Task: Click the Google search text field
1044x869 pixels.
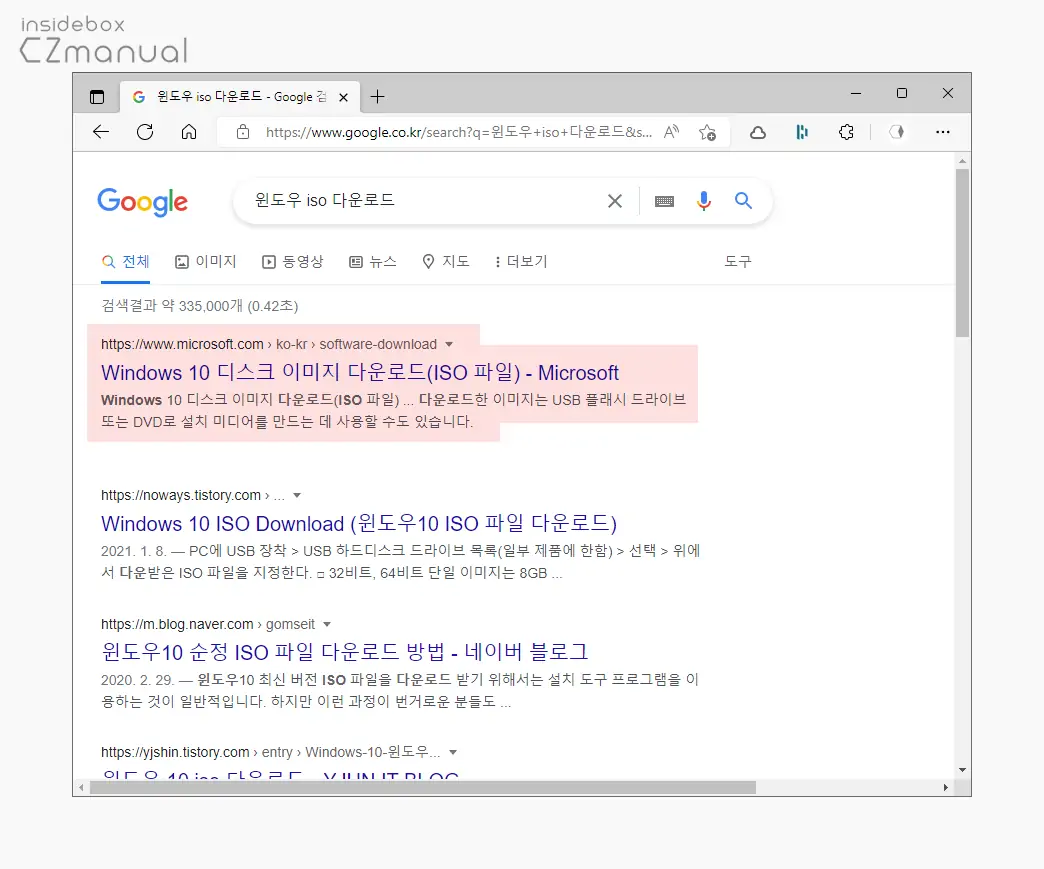Action: coord(426,200)
